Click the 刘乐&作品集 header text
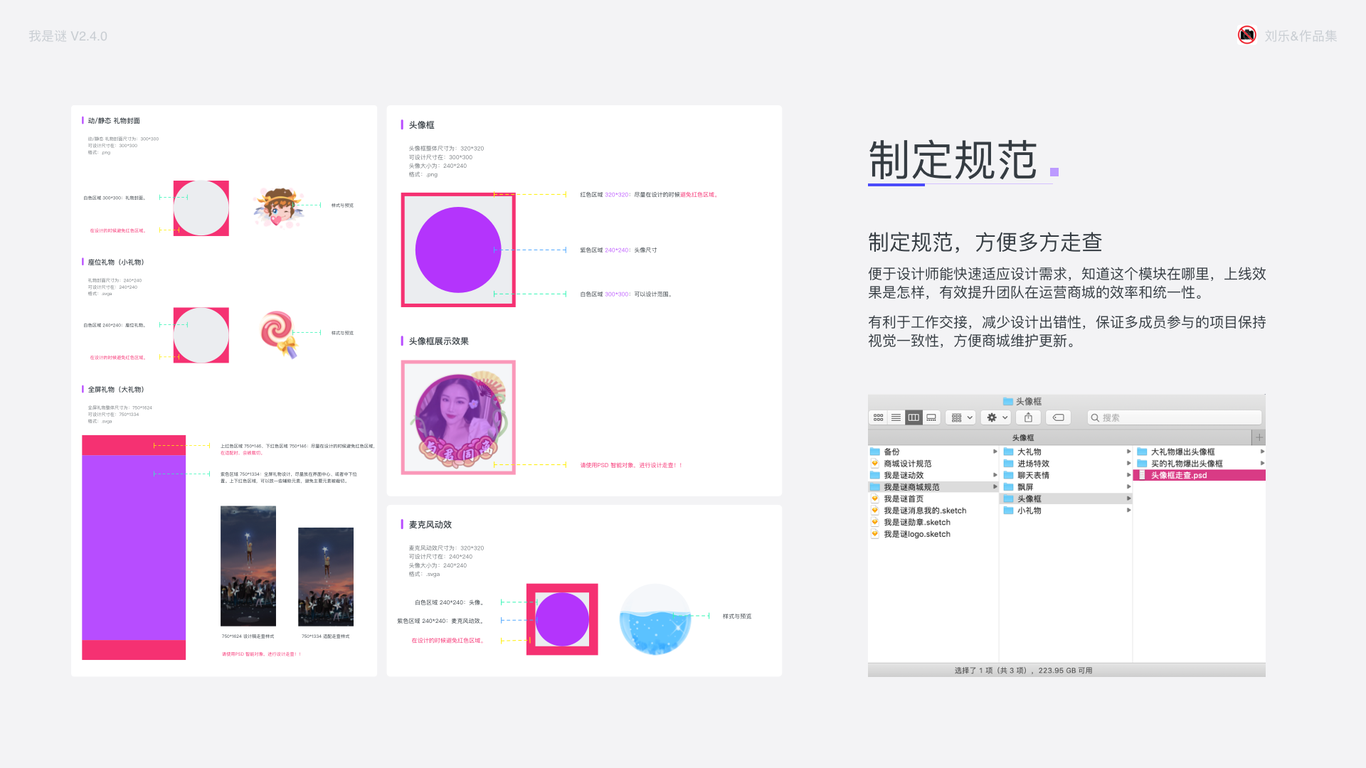 [1301, 36]
